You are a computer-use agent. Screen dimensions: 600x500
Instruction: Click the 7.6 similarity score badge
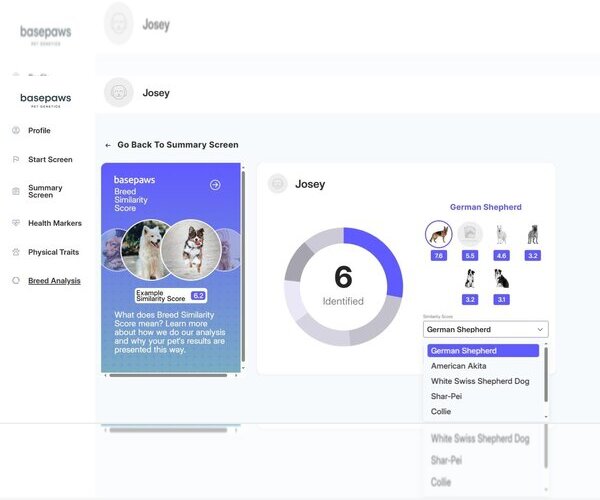[x=439, y=256]
